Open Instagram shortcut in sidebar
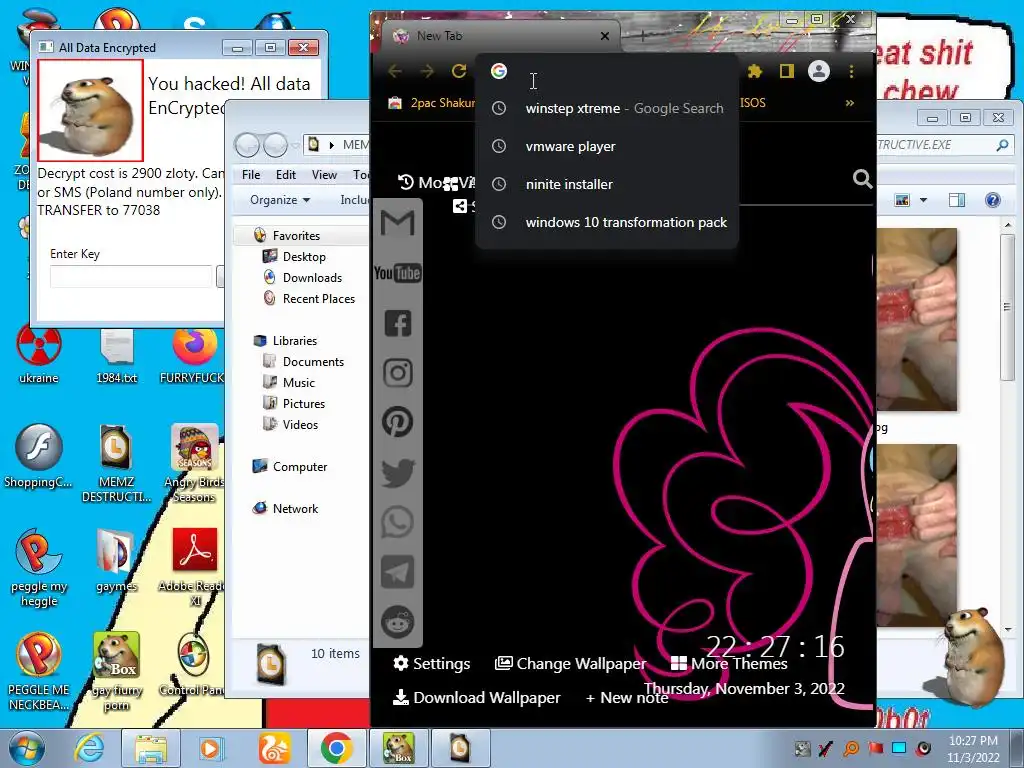Image resolution: width=1024 pixels, height=768 pixels. coord(398,373)
